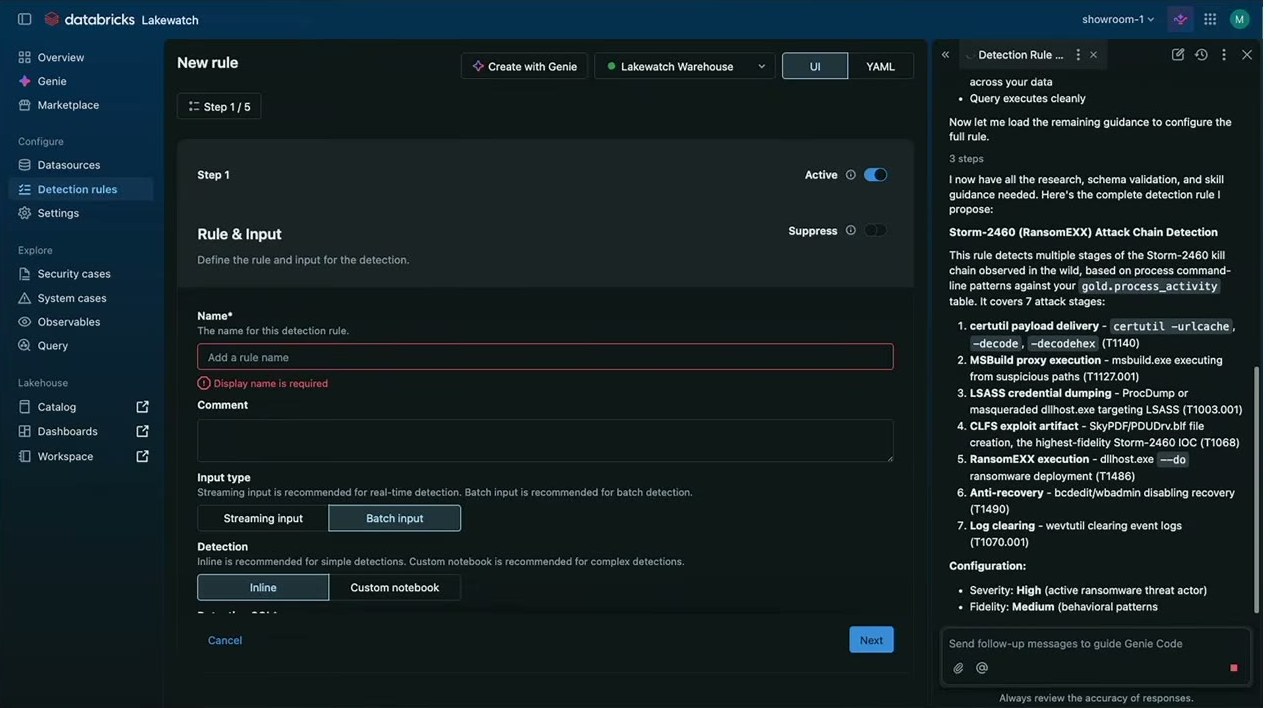1270x708 pixels.
Task: Click 'Display name is required' error text
Action: tap(271, 384)
